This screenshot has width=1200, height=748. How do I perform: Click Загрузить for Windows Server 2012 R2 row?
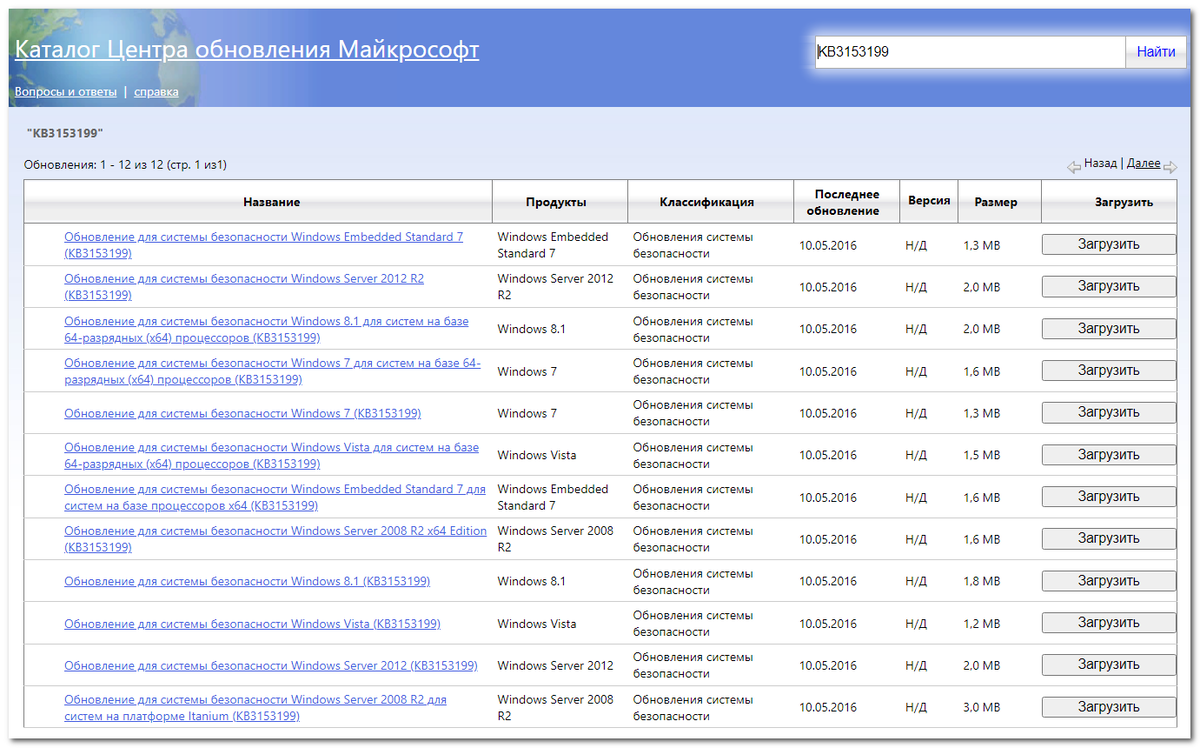click(x=1108, y=286)
